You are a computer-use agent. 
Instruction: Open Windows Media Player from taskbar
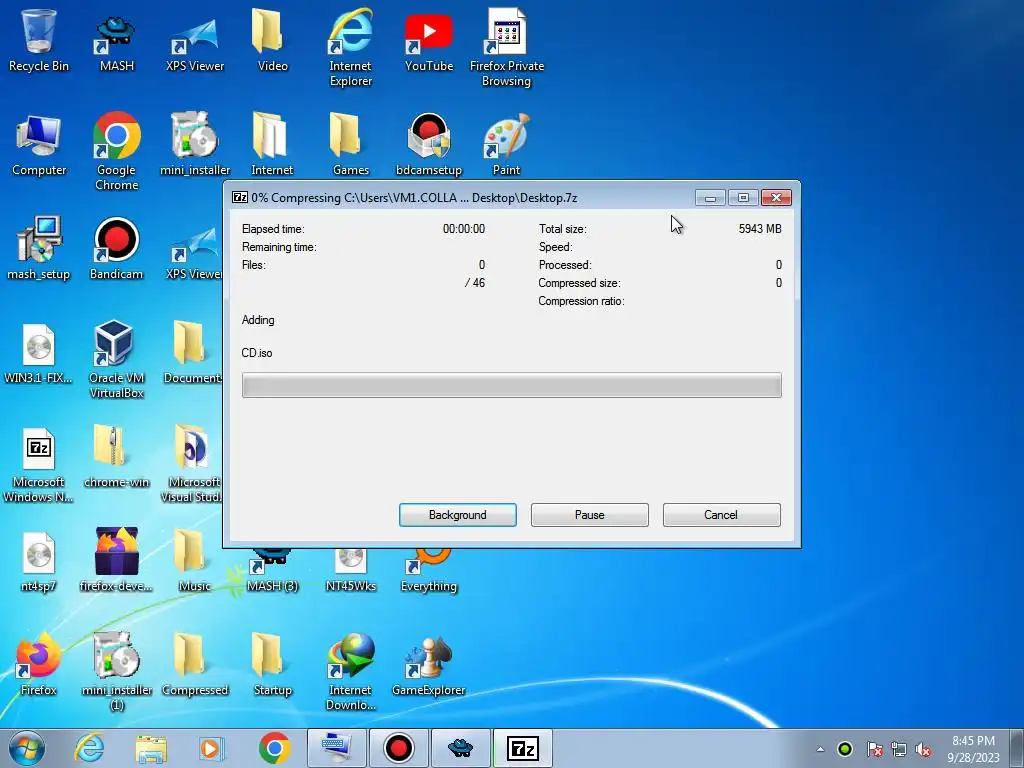(212, 748)
